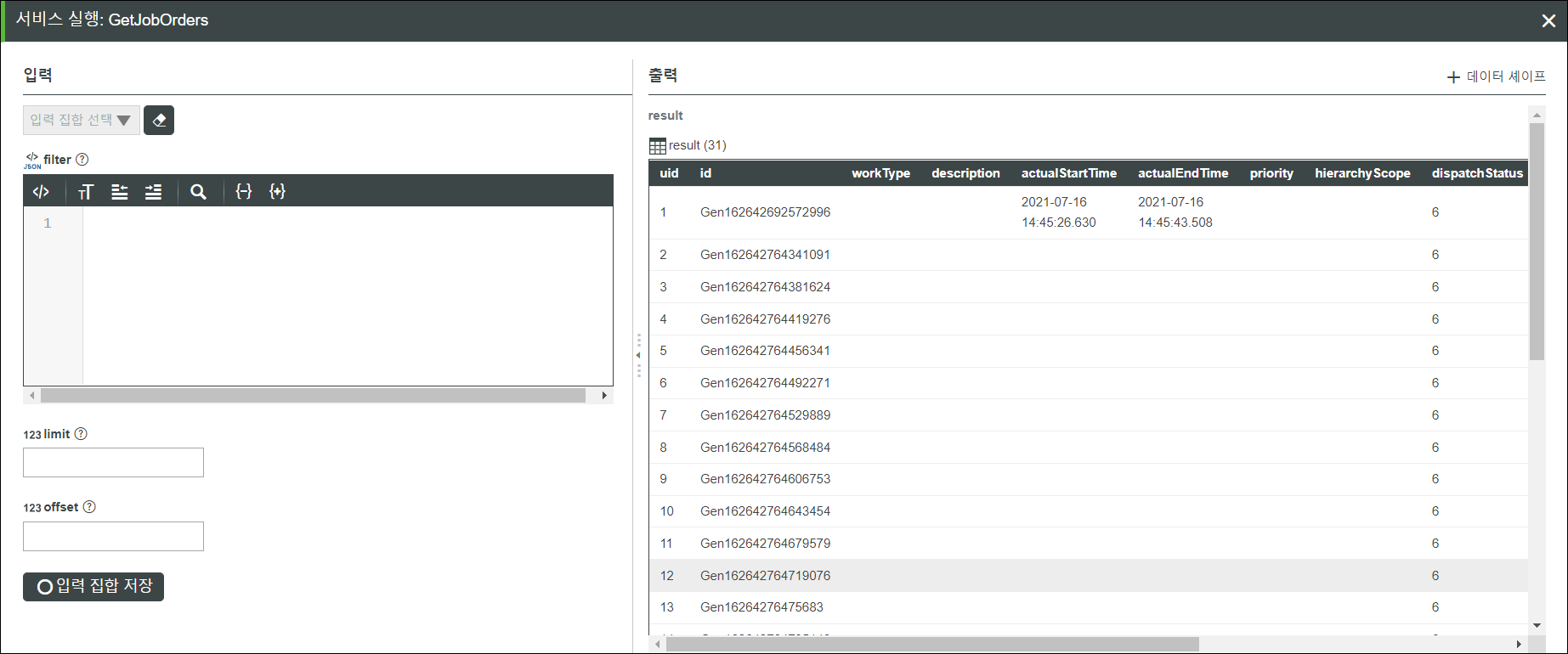The image size is (1568, 654).
Task: Open the input set selection dropdown
Action: coord(82,121)
